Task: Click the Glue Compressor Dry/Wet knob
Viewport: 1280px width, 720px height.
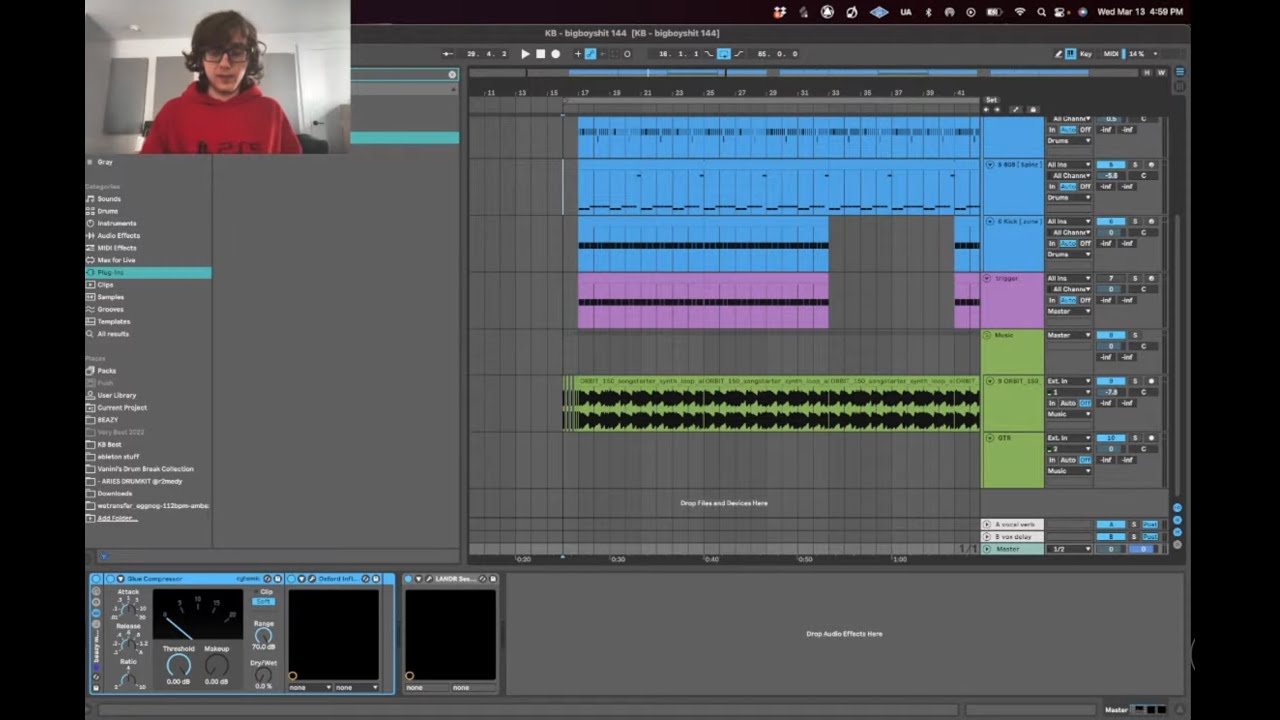Action: (x=263, y=674)
